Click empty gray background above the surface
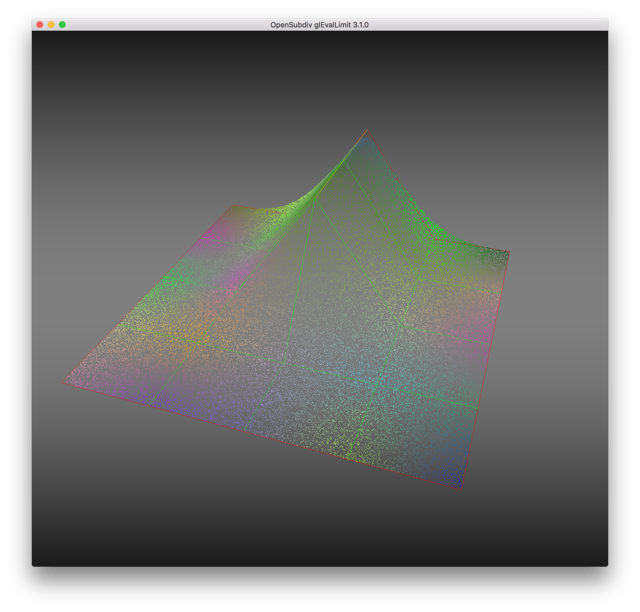Viewport: 640px width, 612px height. 200,100
